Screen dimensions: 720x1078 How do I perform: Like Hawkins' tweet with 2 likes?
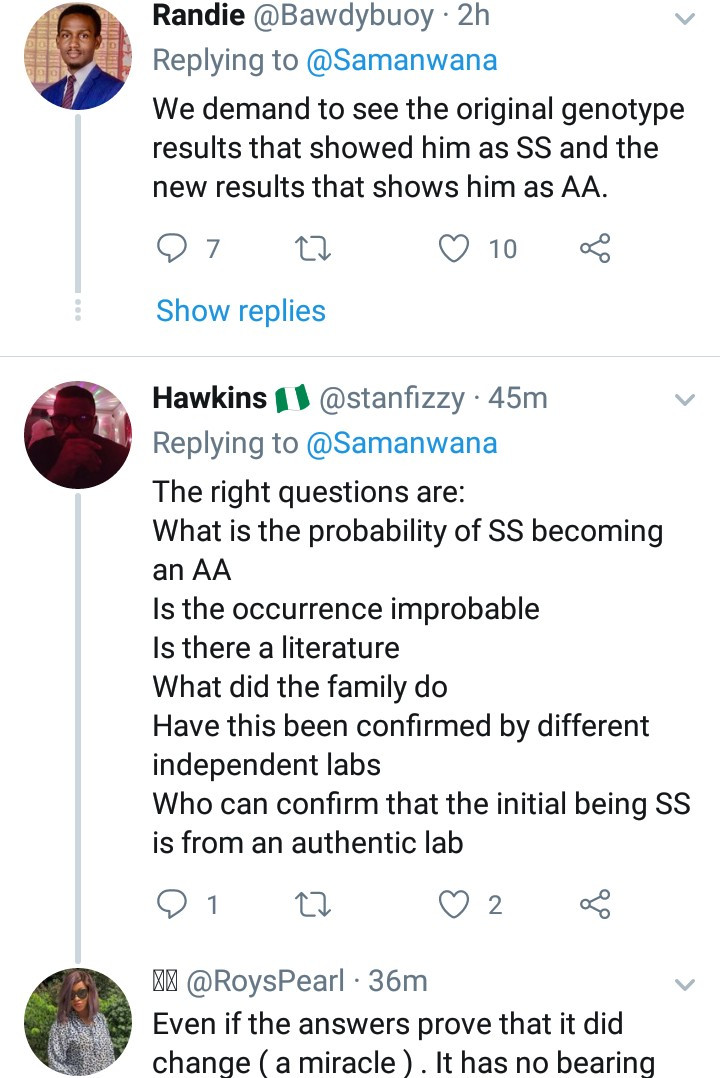click(456, 905)
